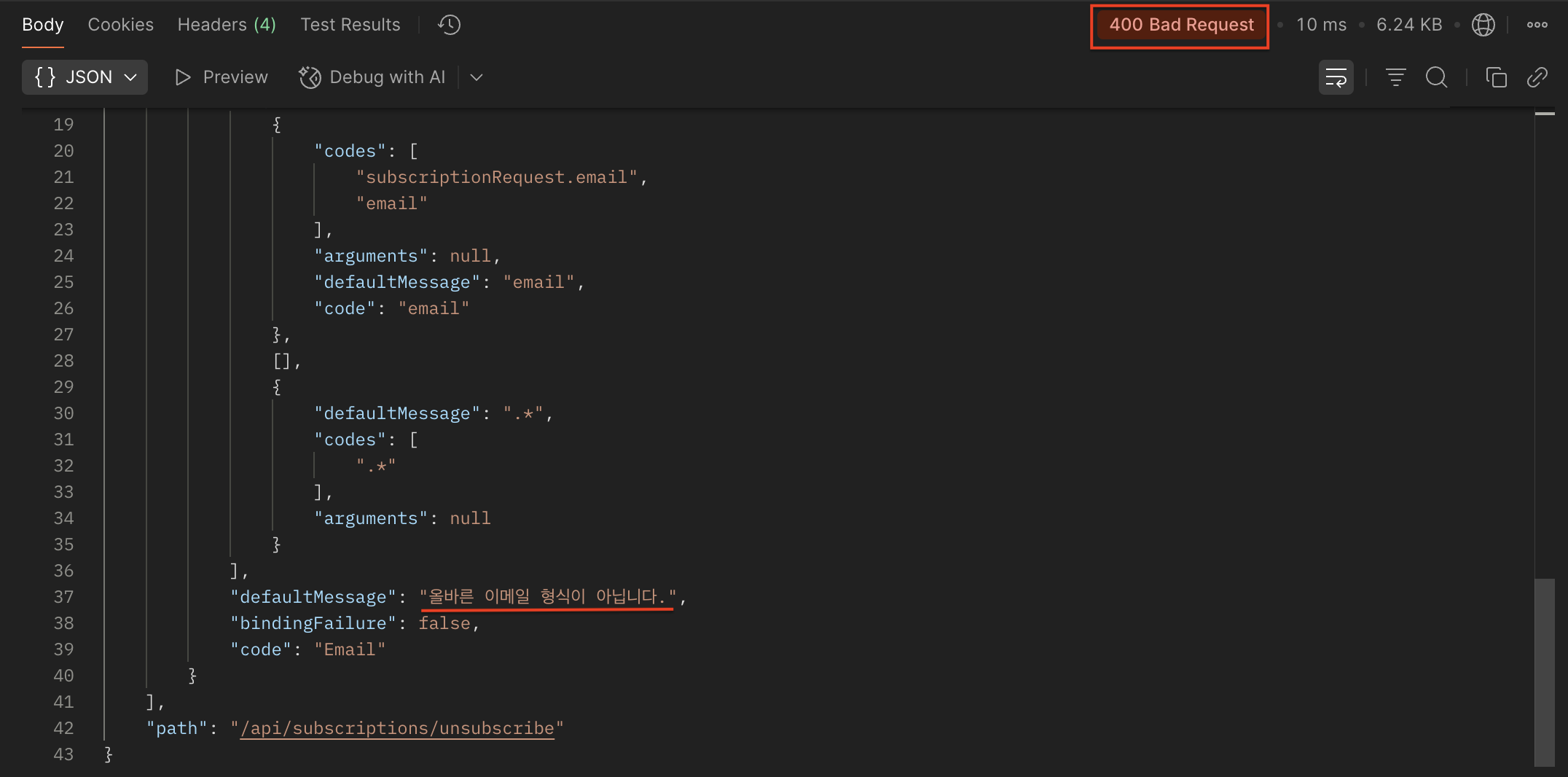Copy the response body to clipboard
The image size is (1568, 777).
coord(1496,77)
